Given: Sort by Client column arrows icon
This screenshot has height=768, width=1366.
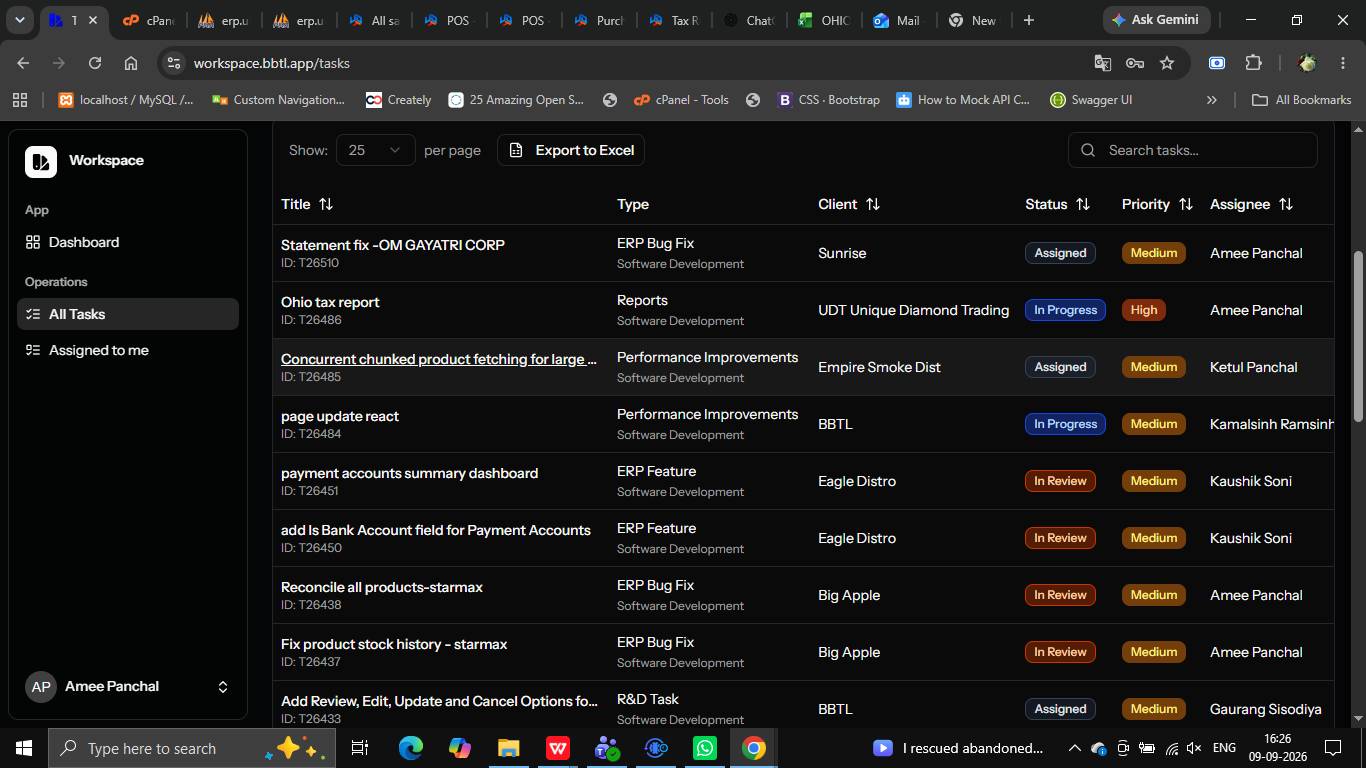Looking at the screenshot, I should tap(873, 204).
